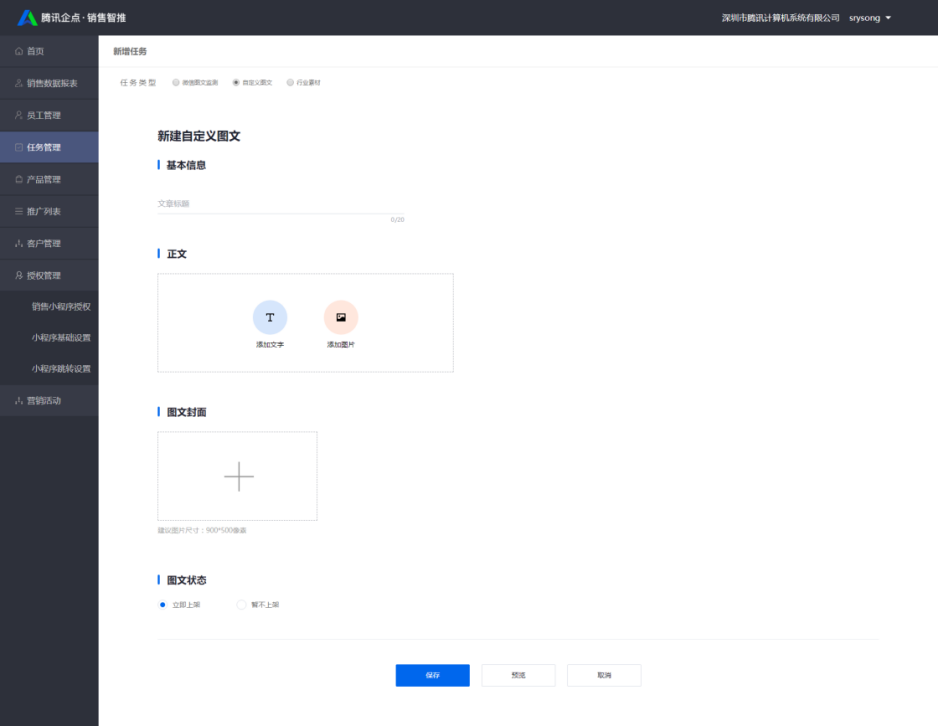Open 产品管理 in the sidebar
The image size is (938, 726).
point(44,179)
